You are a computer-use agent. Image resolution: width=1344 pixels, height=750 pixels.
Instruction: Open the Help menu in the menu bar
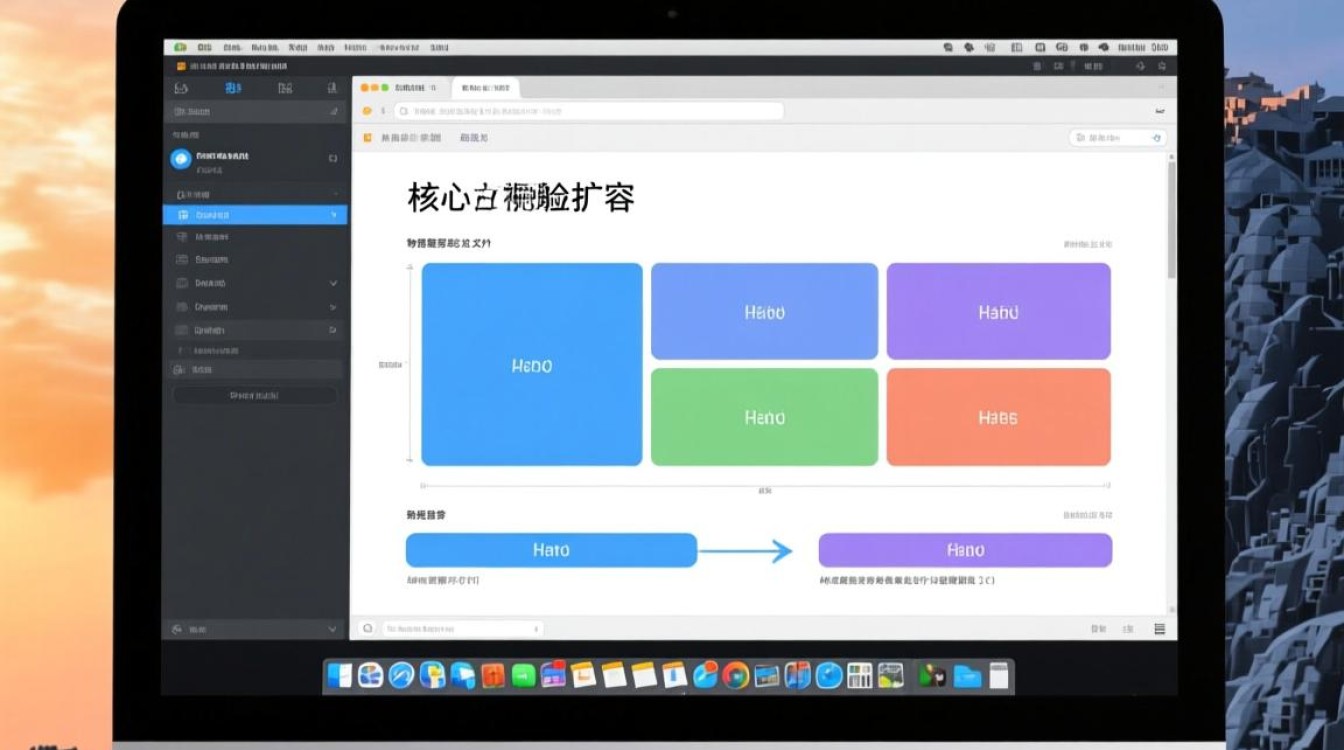pyautogui.click(x=440, y=46)
